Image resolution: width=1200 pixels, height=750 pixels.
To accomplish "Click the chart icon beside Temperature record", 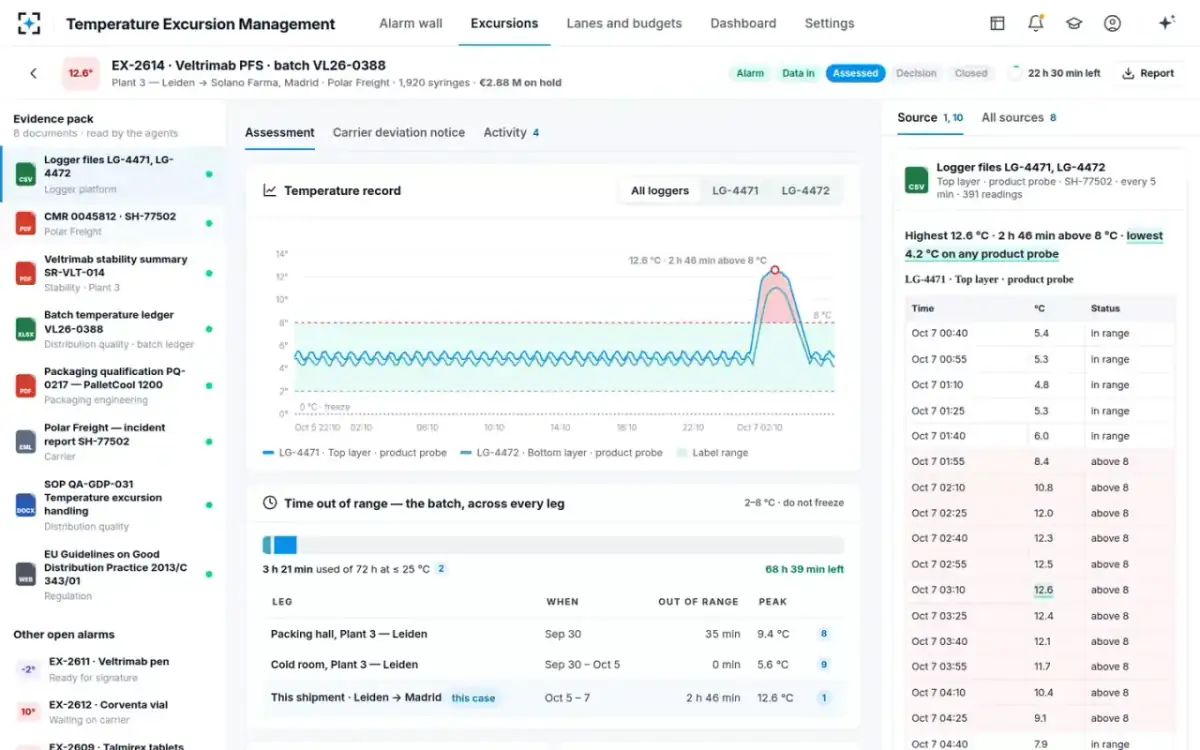I will coord(270,190).
